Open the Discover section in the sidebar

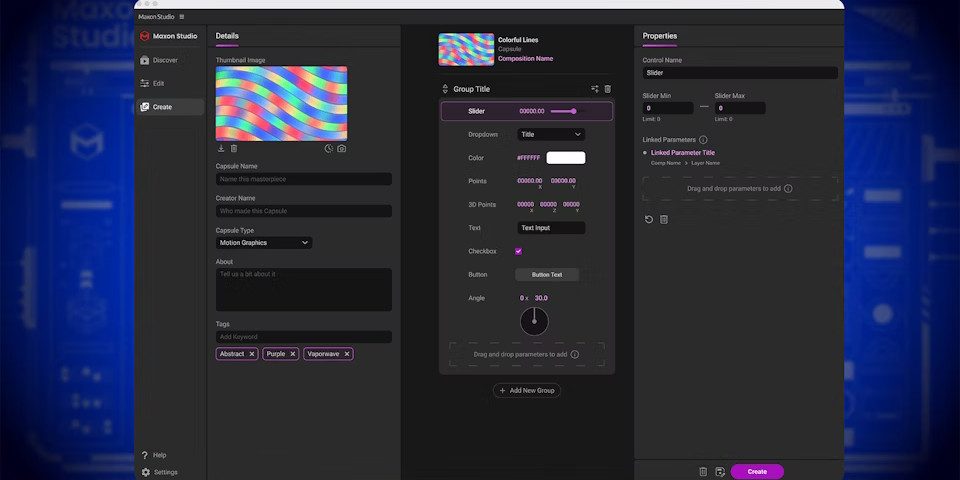165,60
